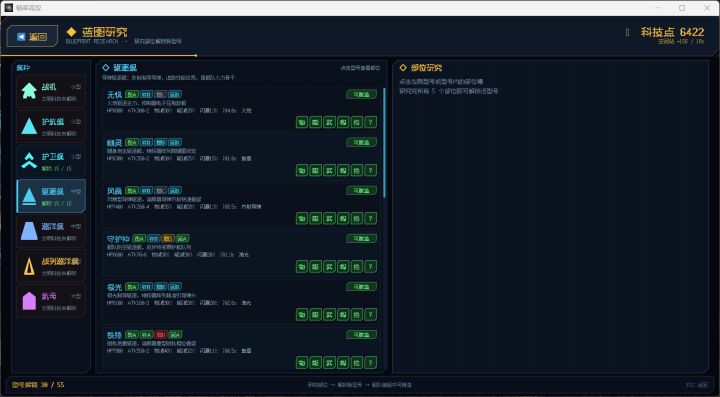Click the 能 part button for 守护神
This screenshot has width=720, height=397.
pyautogui.click(x=315, y=266)
